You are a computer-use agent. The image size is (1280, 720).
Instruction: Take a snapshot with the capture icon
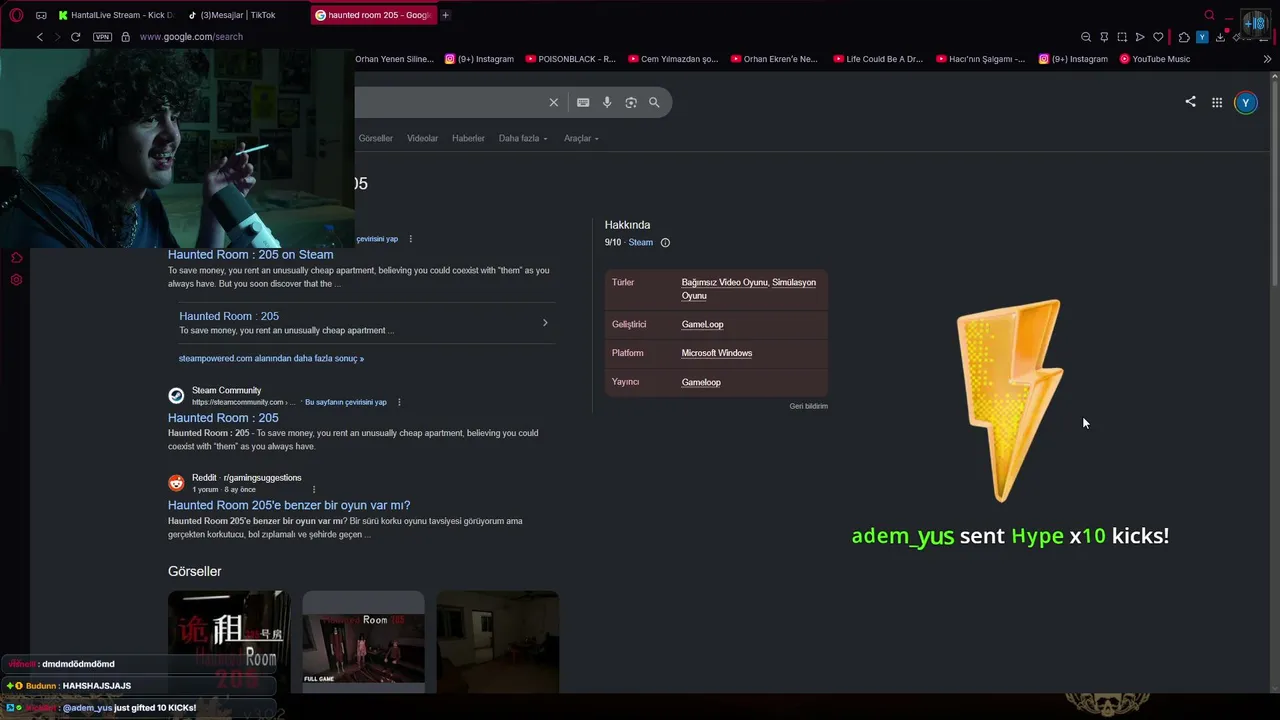coord(1122,37)
